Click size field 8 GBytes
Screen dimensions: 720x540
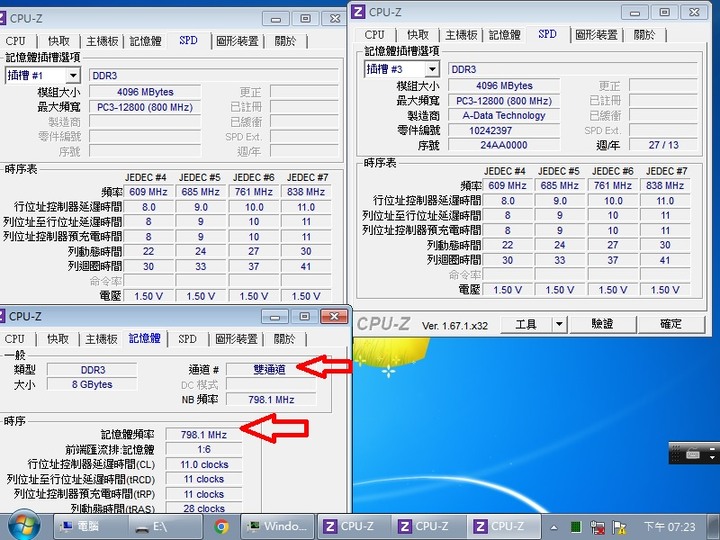click(x=92, y=384)
